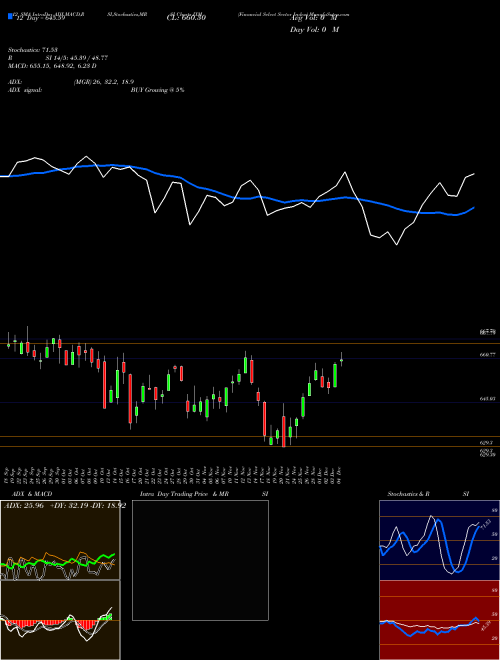
Task: Click the "Avg Vol: 0 M" label
Action: click(314, 18)
